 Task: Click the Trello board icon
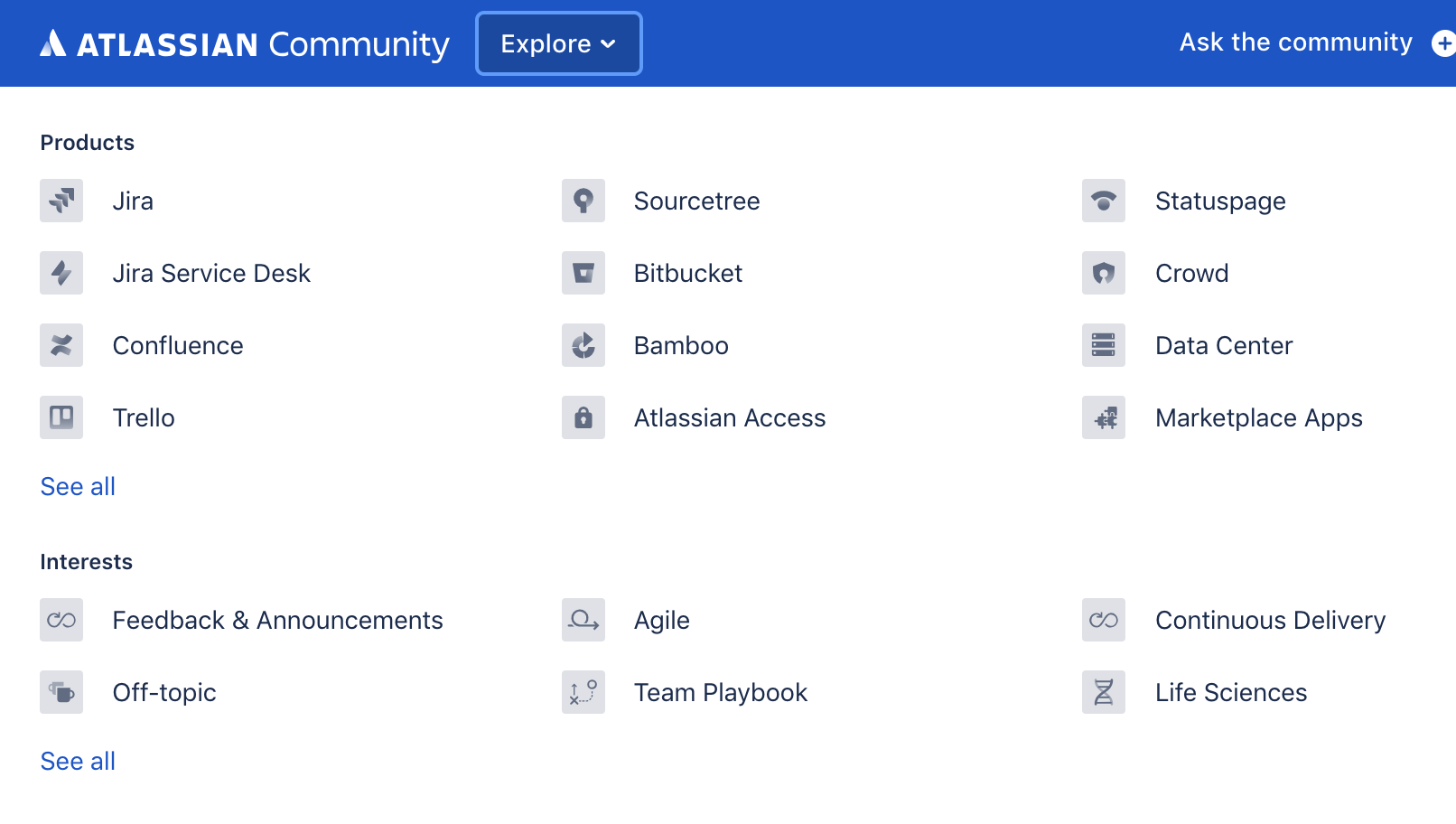(61, 417)
